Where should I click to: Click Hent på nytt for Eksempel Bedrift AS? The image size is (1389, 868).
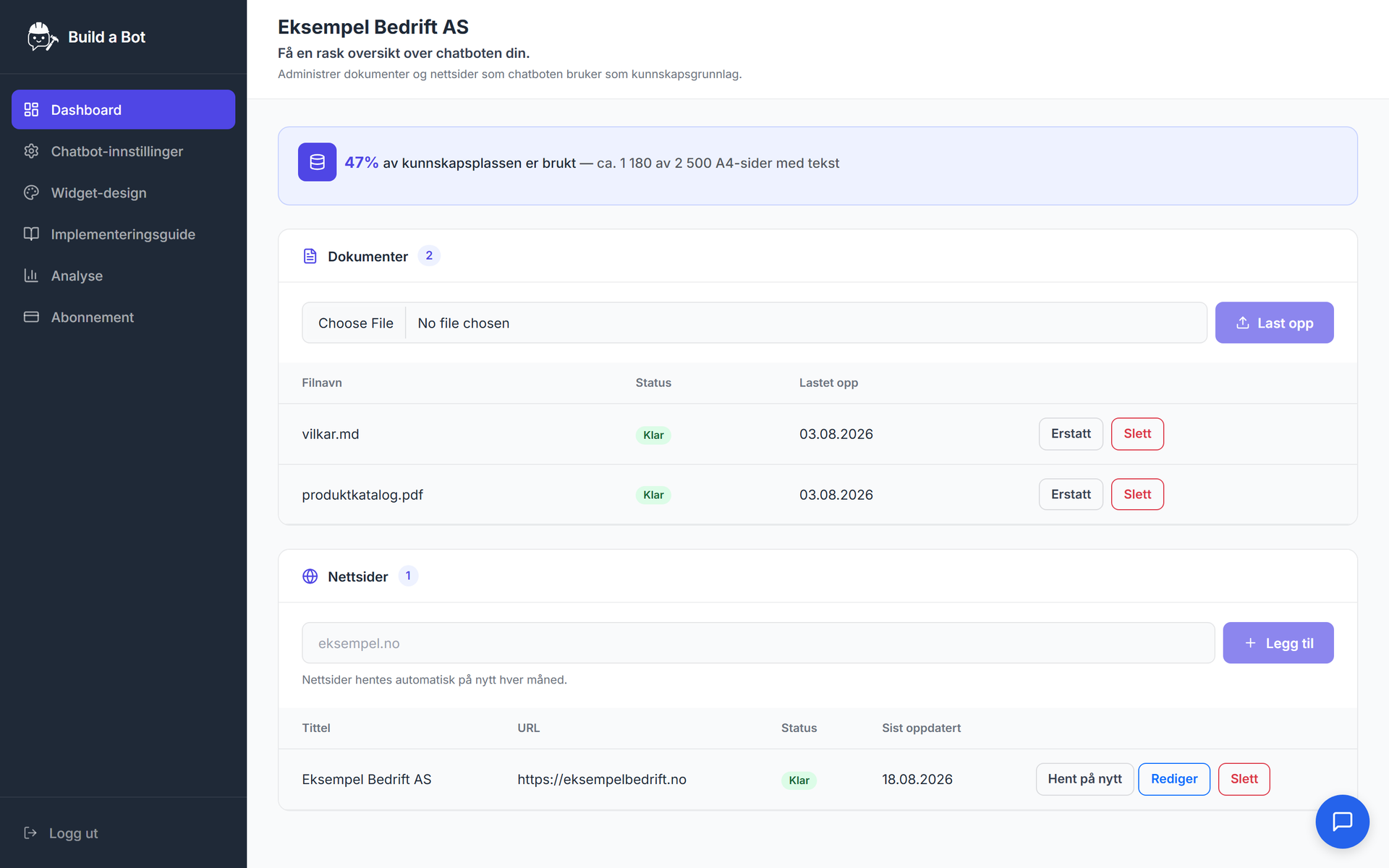[1084, 779]
